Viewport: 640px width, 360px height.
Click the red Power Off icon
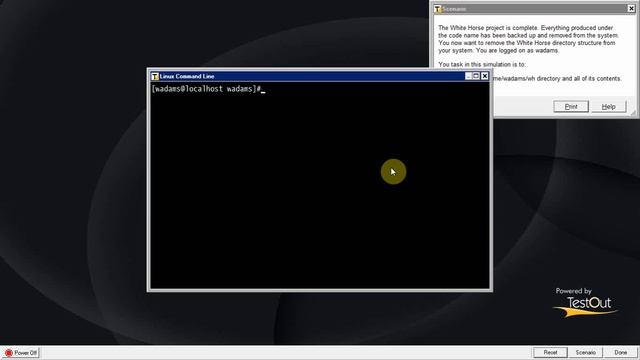coord(9,353)
